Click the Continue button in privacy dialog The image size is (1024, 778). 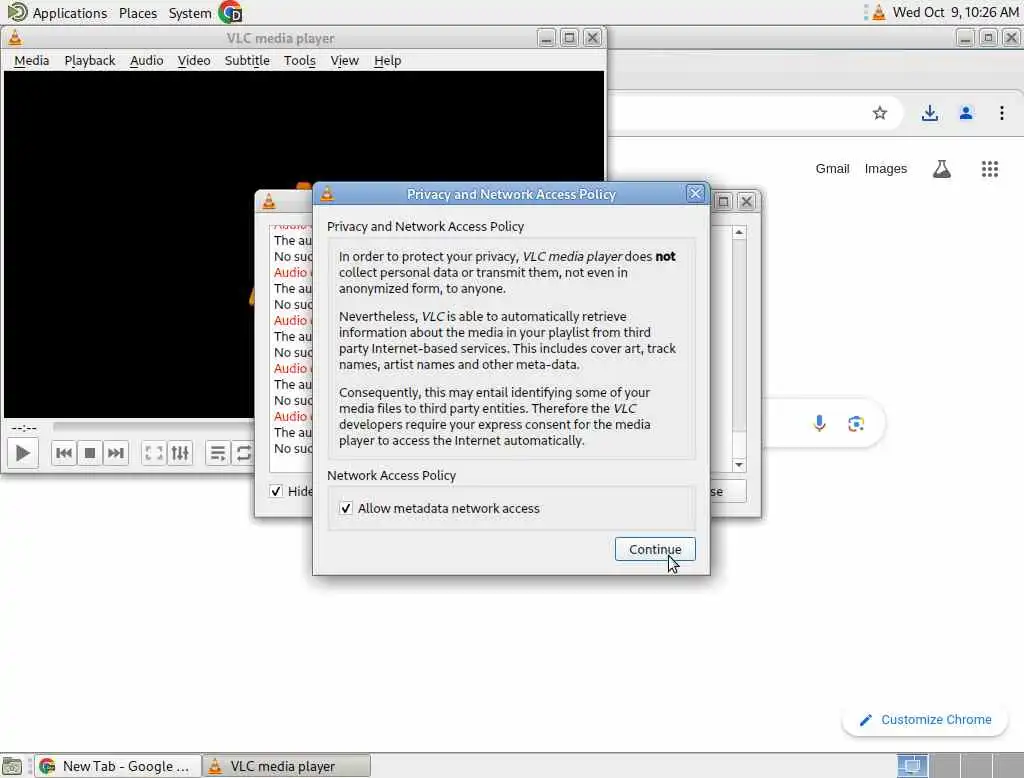(x=654, y=549)
